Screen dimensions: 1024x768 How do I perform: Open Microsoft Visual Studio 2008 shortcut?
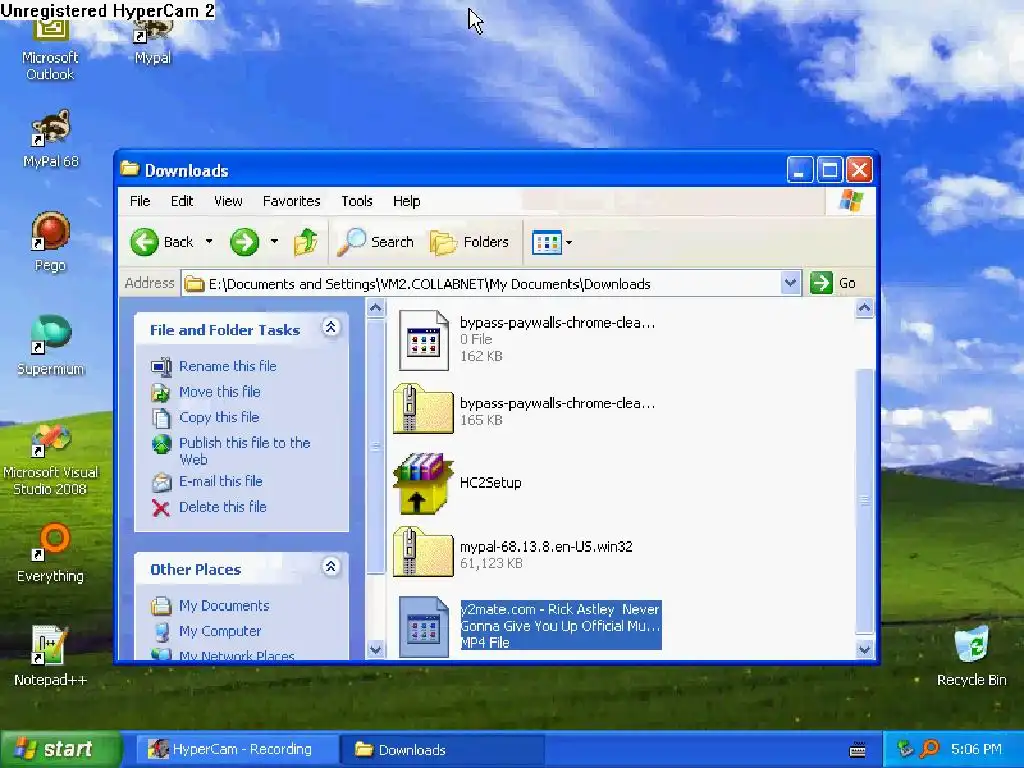[x=50, y=460]
